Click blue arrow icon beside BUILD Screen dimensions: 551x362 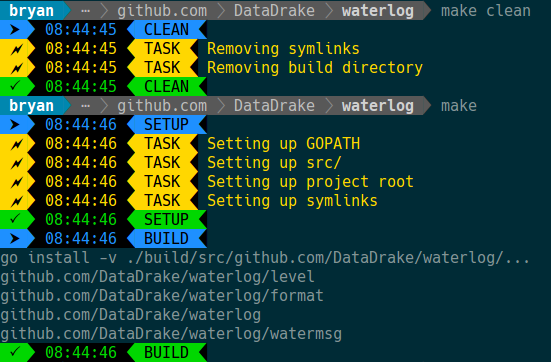coord(15,239)
